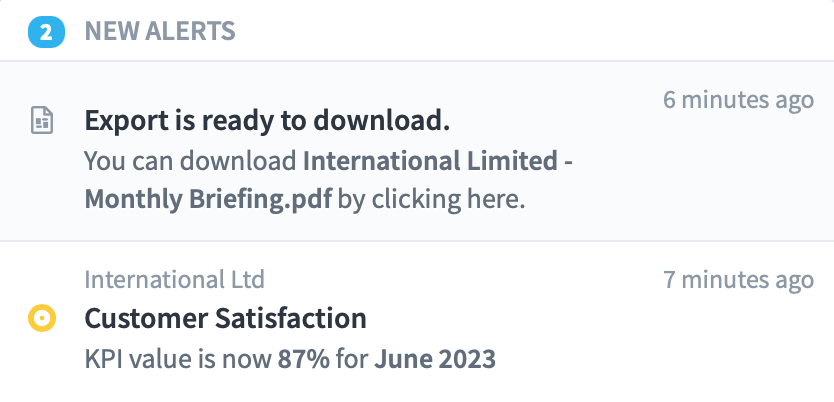Image resolution: width=834 pixels, height=402 pixels.
Task: Click the '7 minutes ago' timestamp
Action: point(738,280)
